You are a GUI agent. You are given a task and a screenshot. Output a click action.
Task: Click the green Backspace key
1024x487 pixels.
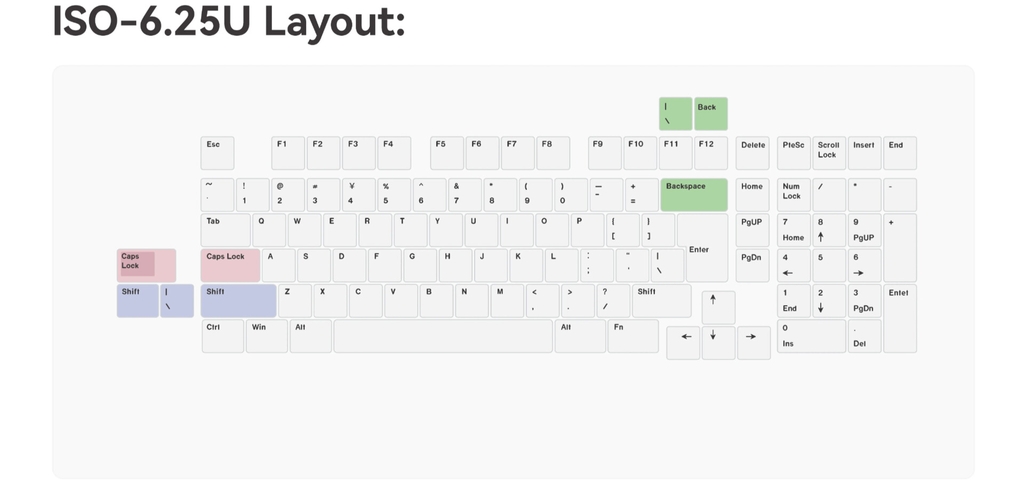pyautogui.click(x=694, y=194)
